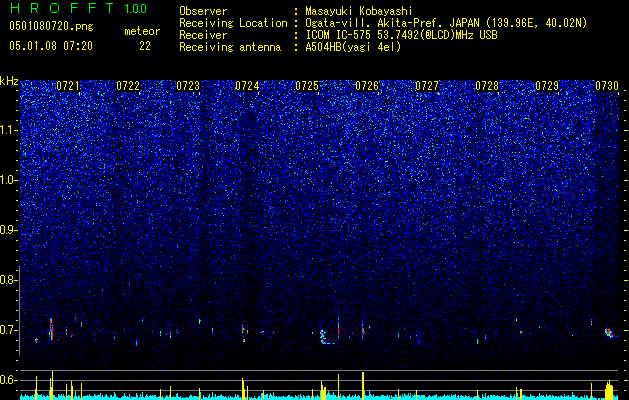Click the kHz axis unit label
629x400 pixels.
click(9, 81)
